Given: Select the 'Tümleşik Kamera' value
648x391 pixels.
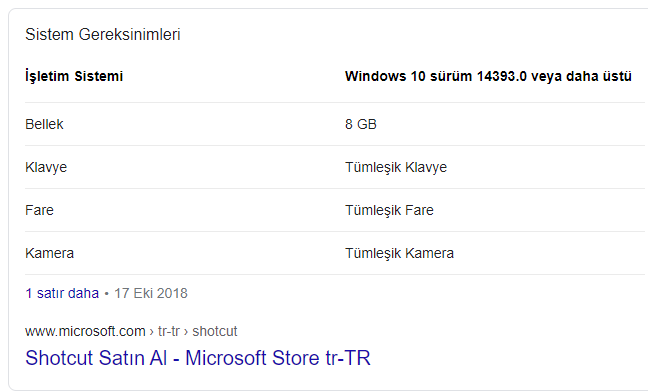Looking at the screenshot, I should [x=399, y=253].
